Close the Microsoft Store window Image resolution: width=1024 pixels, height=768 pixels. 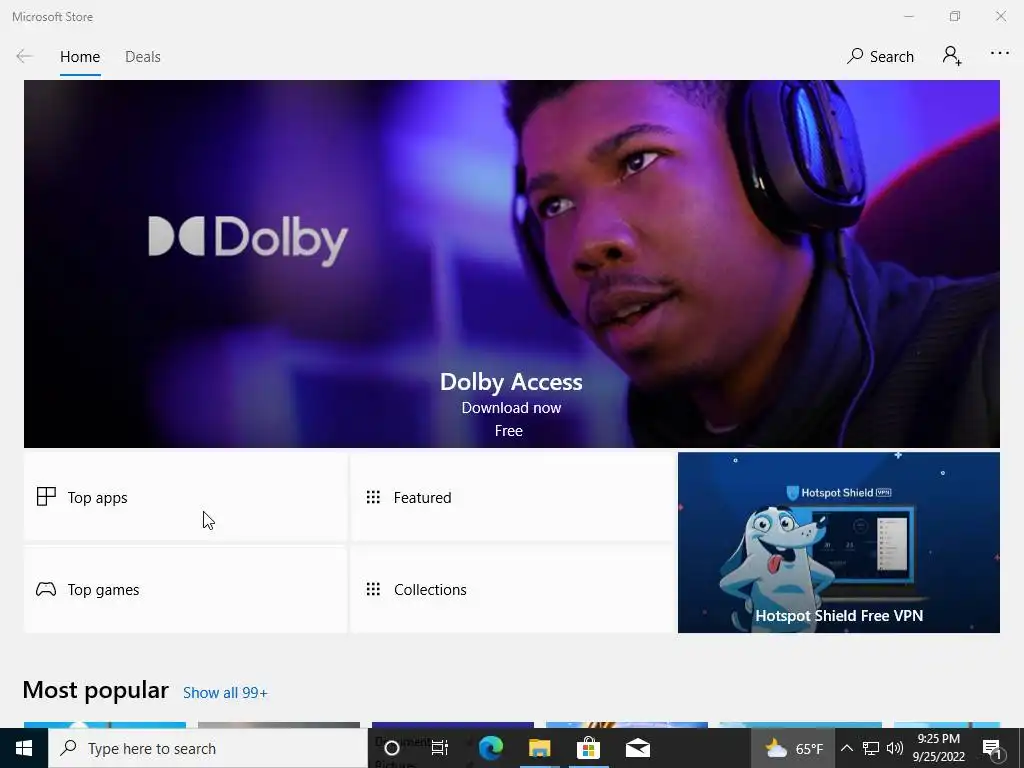[x=1000, y=16]
